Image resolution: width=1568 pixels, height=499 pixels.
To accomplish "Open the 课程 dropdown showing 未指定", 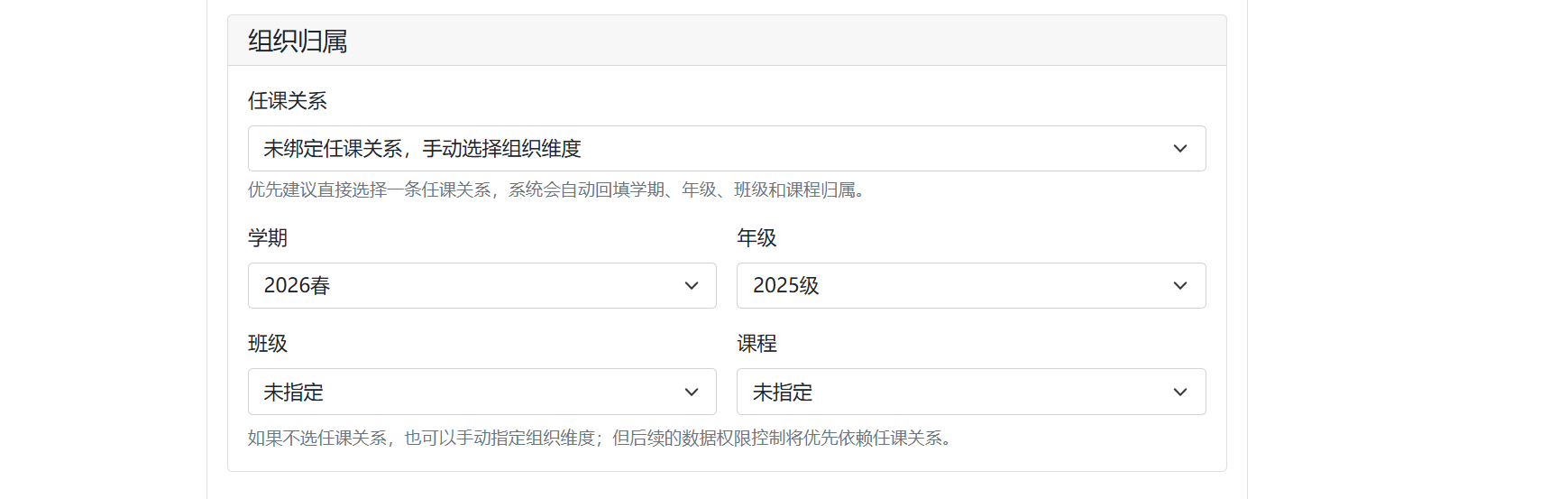I will 971,392.
